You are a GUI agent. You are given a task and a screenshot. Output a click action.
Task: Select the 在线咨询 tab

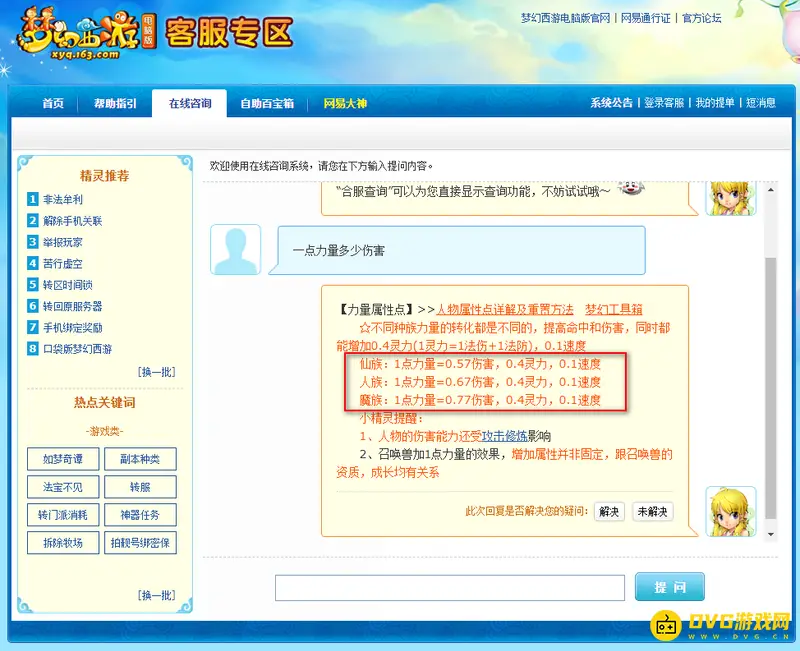(x=190, y=104)
